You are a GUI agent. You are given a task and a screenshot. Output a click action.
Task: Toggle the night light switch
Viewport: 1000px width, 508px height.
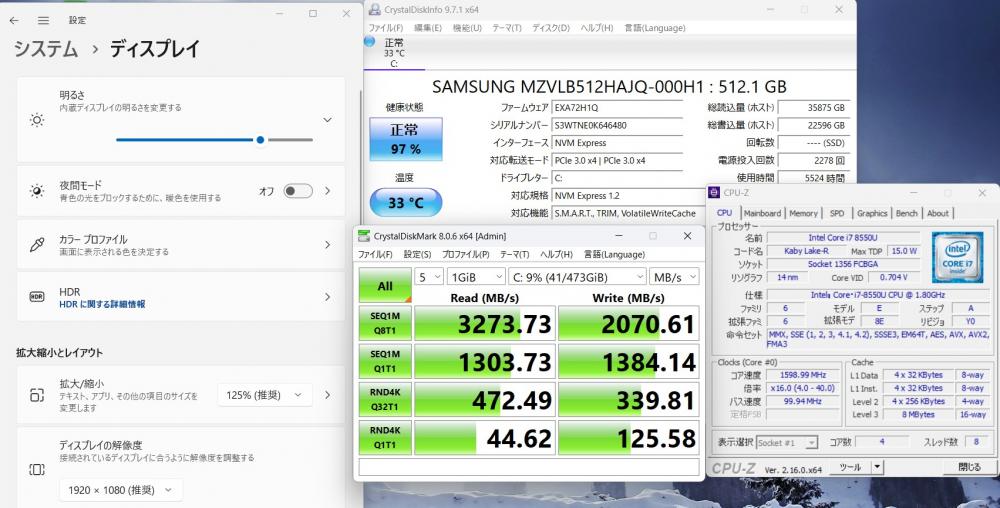pos(298,191)
